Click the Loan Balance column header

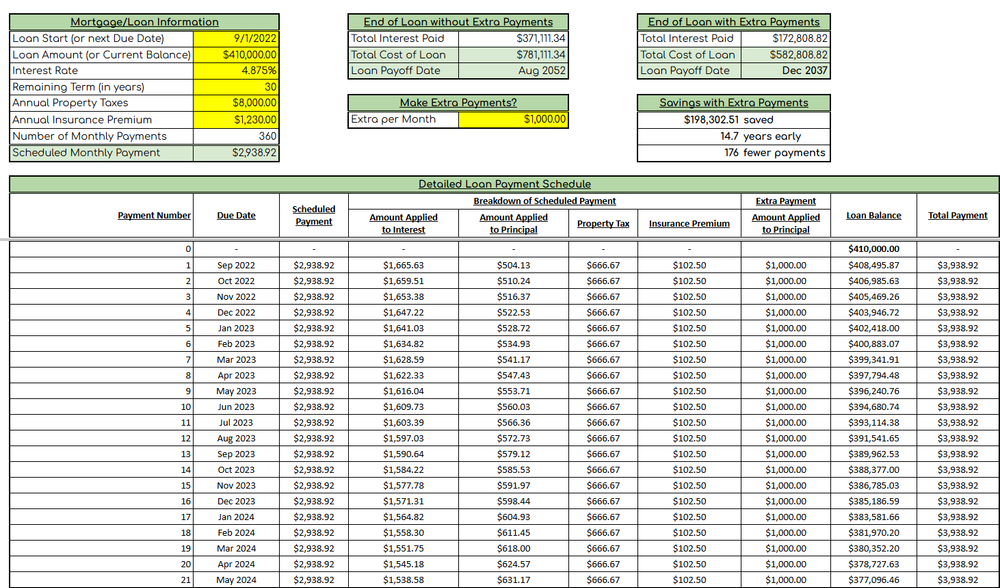point(874,216)
